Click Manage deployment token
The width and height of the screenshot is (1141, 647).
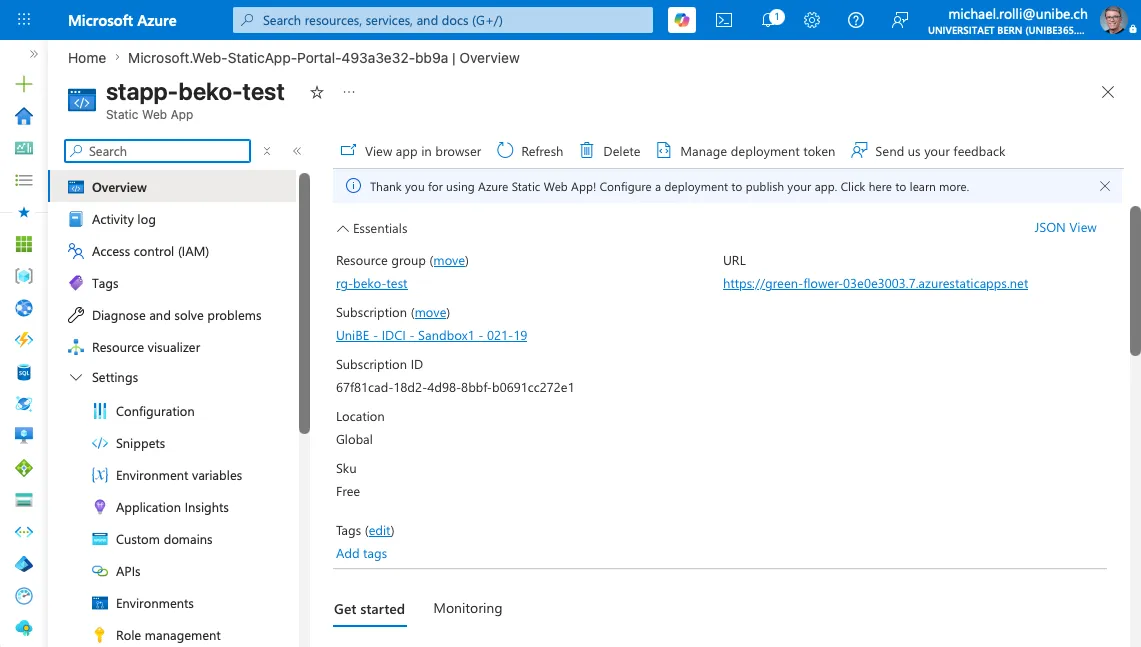click(x=745, y=151)
